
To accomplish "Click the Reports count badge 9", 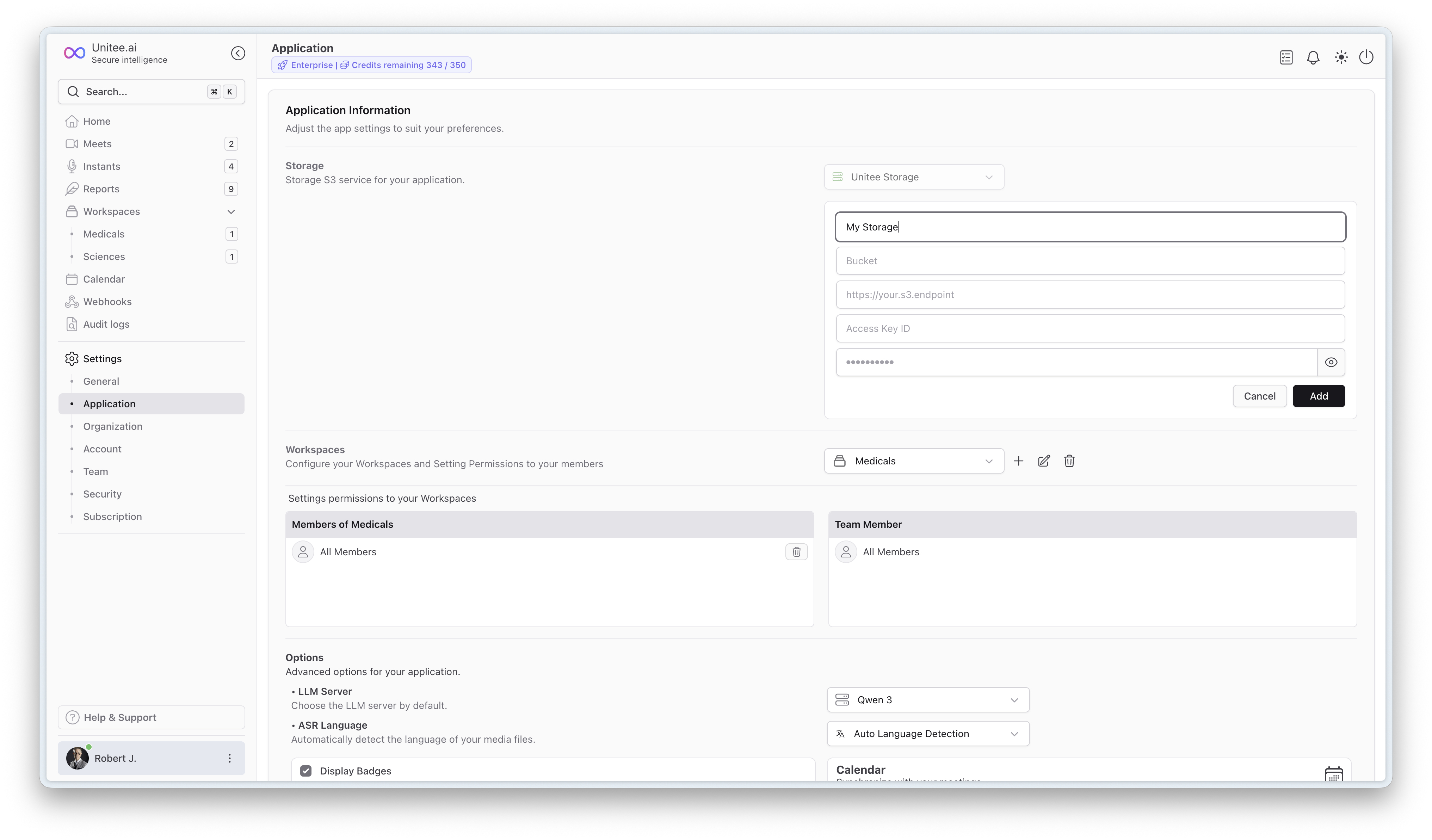I will tap(231, 189).
